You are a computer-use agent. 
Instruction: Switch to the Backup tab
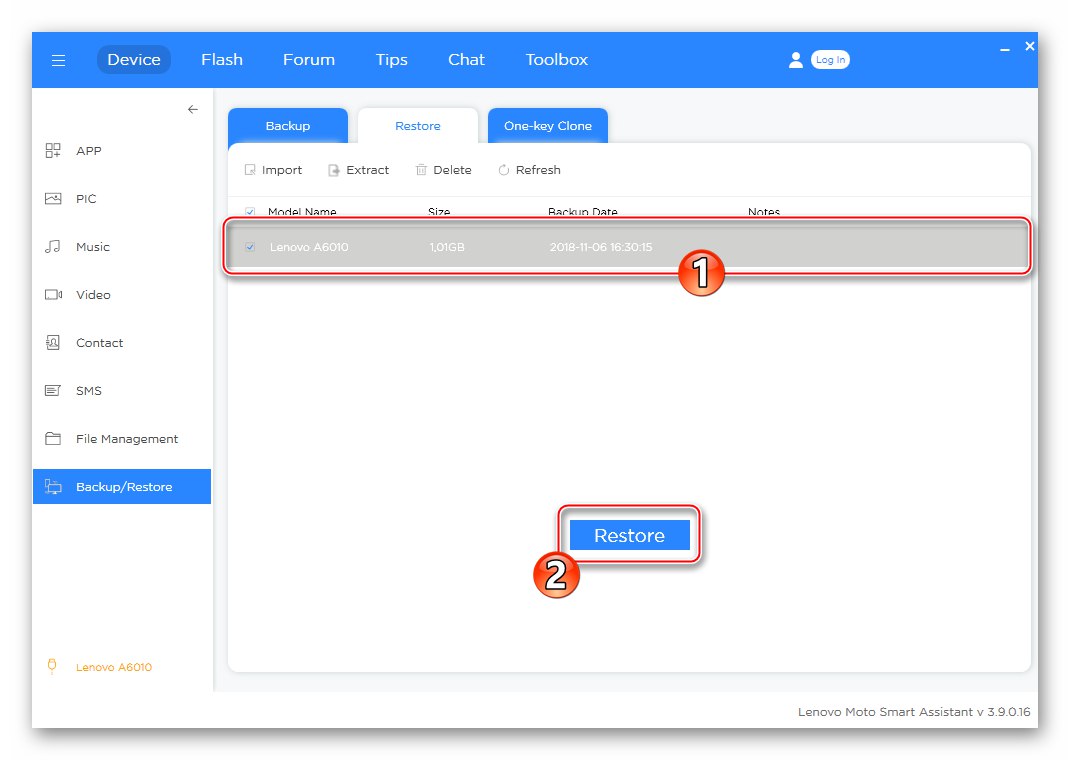288,126
